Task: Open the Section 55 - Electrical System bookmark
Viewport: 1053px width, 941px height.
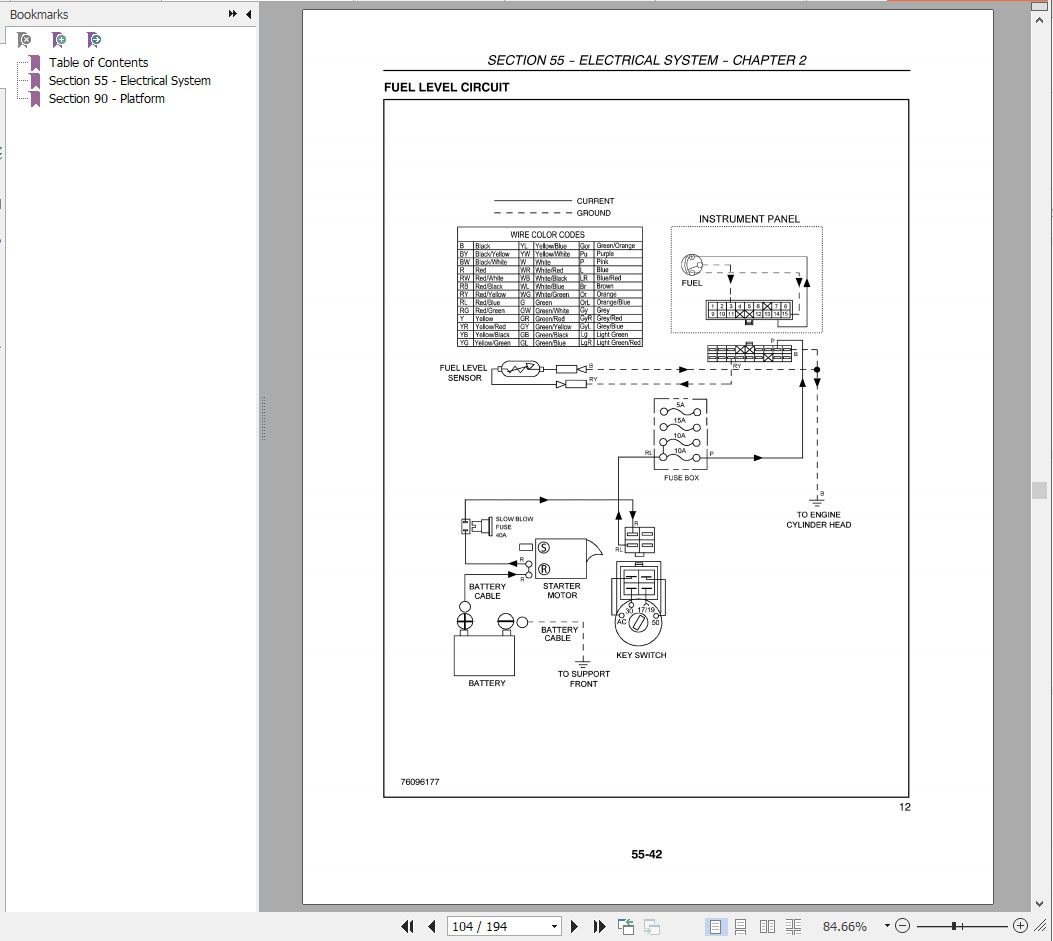Action: coord(128,80)
